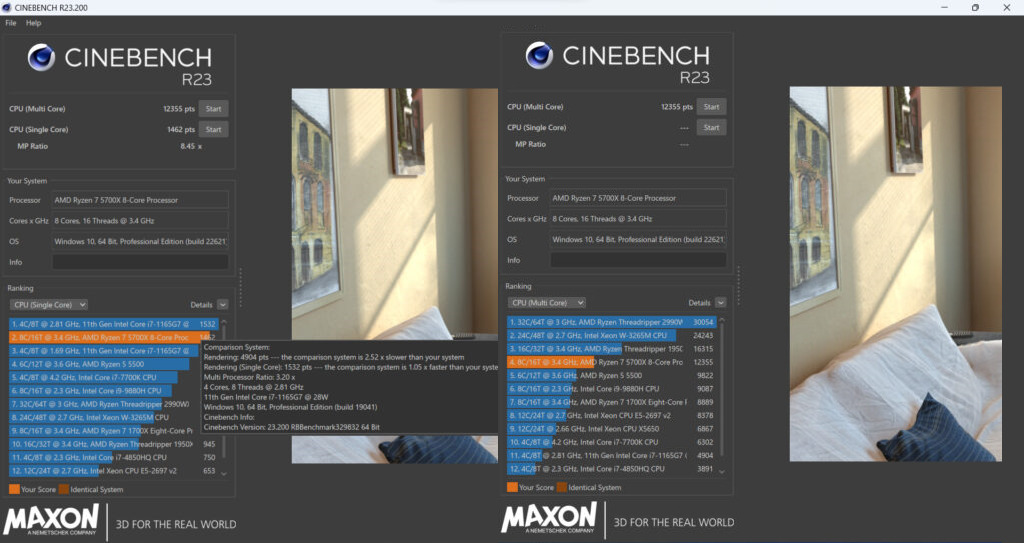Click Your Score orange swatch in left window
1024x543 pixels.
(14, 489)
